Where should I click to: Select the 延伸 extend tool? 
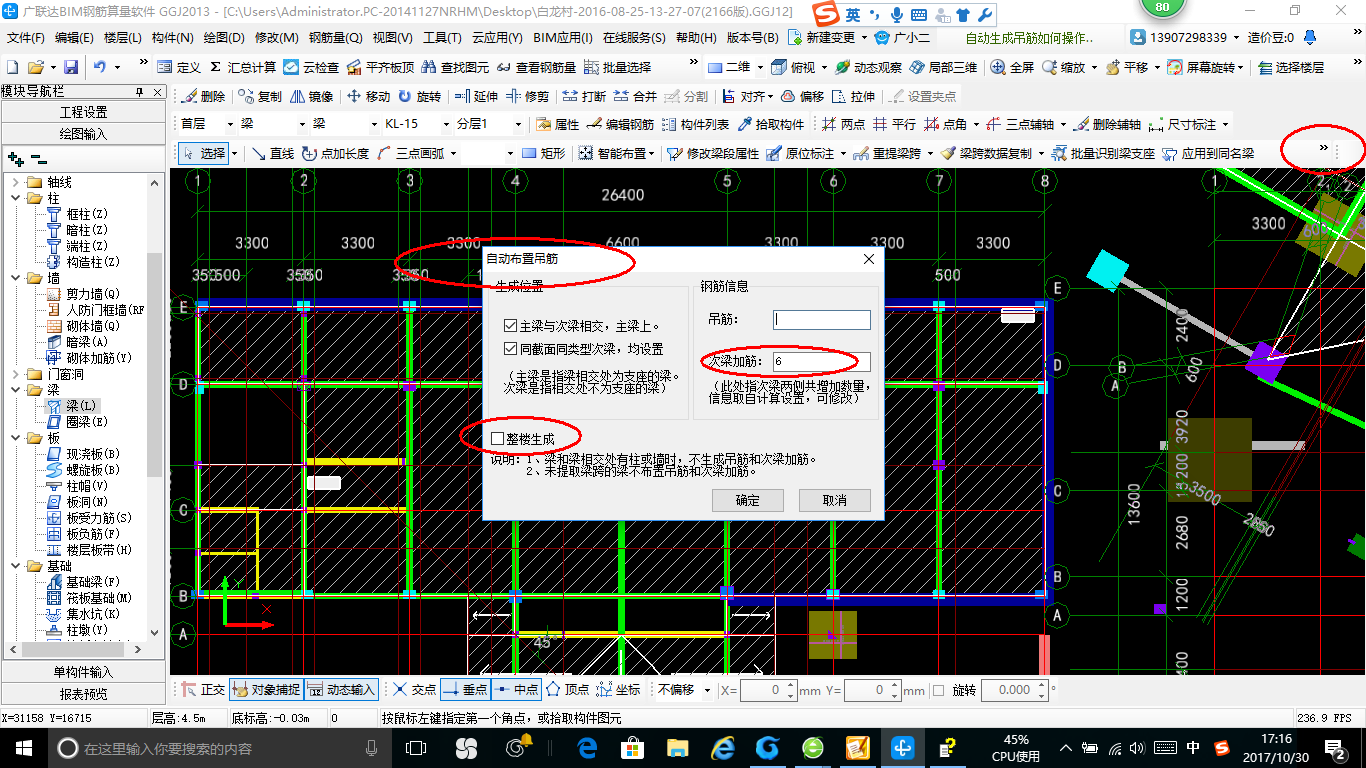(x=476, y=96)
